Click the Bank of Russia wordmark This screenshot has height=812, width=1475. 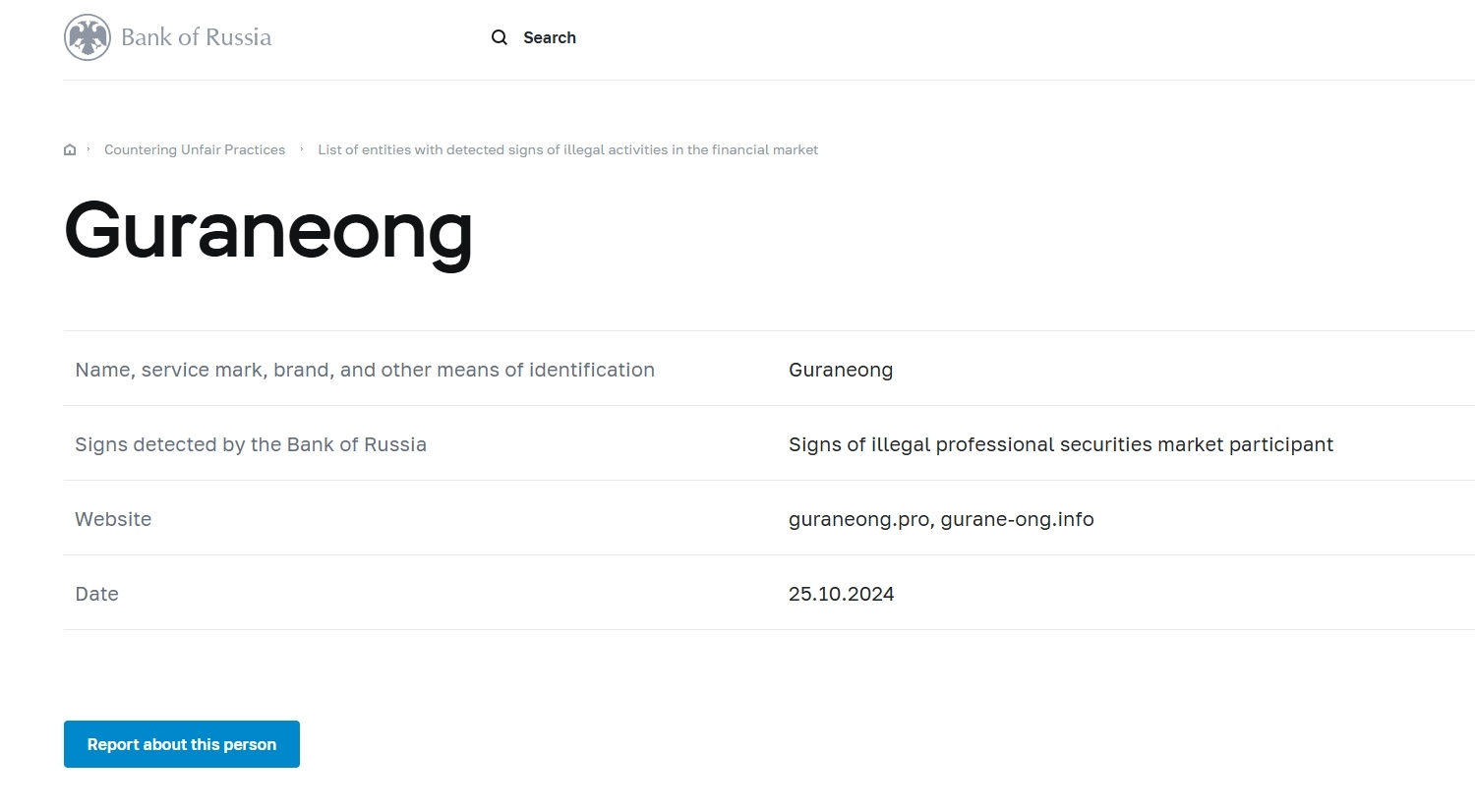196,37
